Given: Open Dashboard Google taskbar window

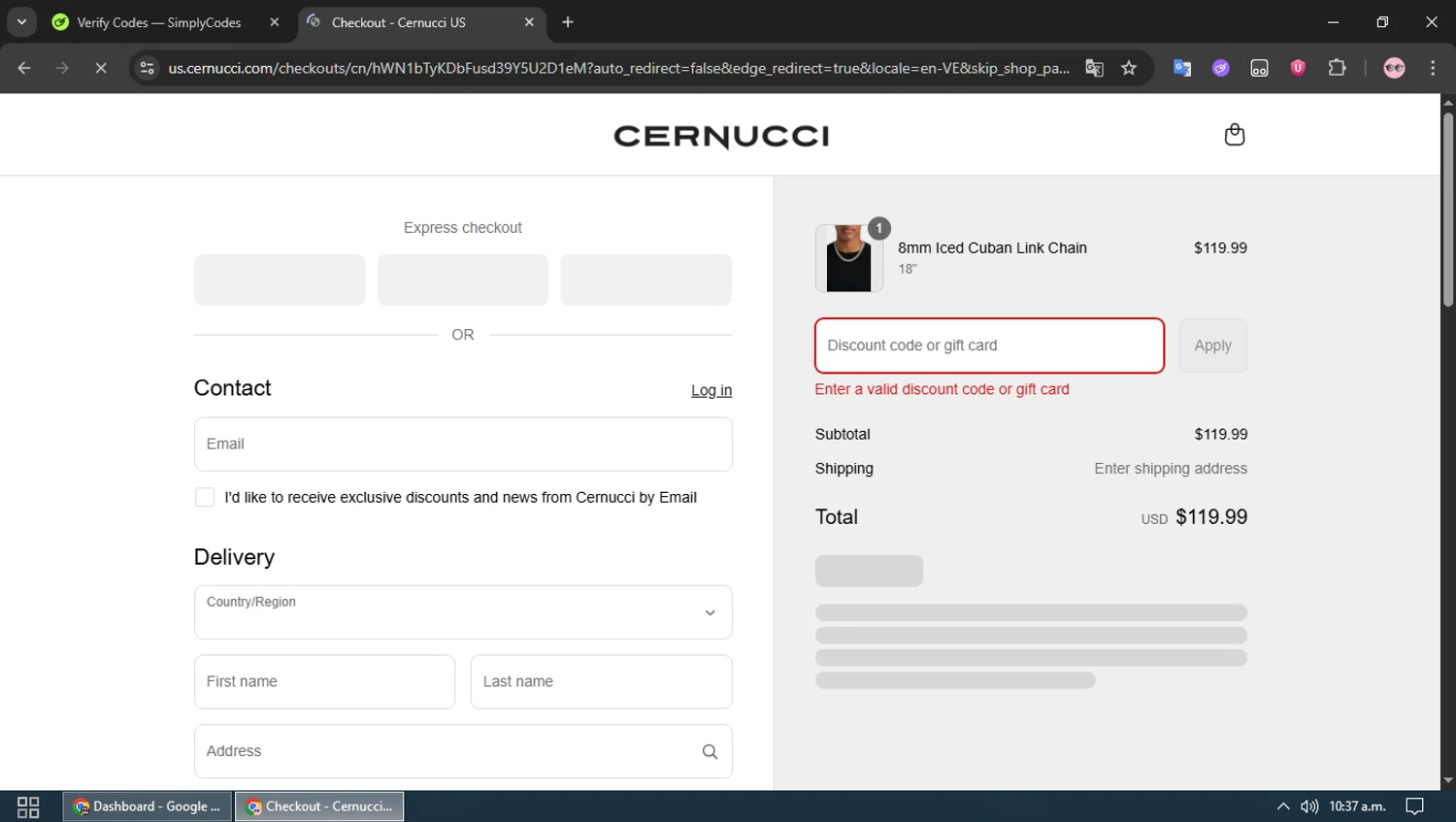Looking at the screenshot, I should (148, 806).
